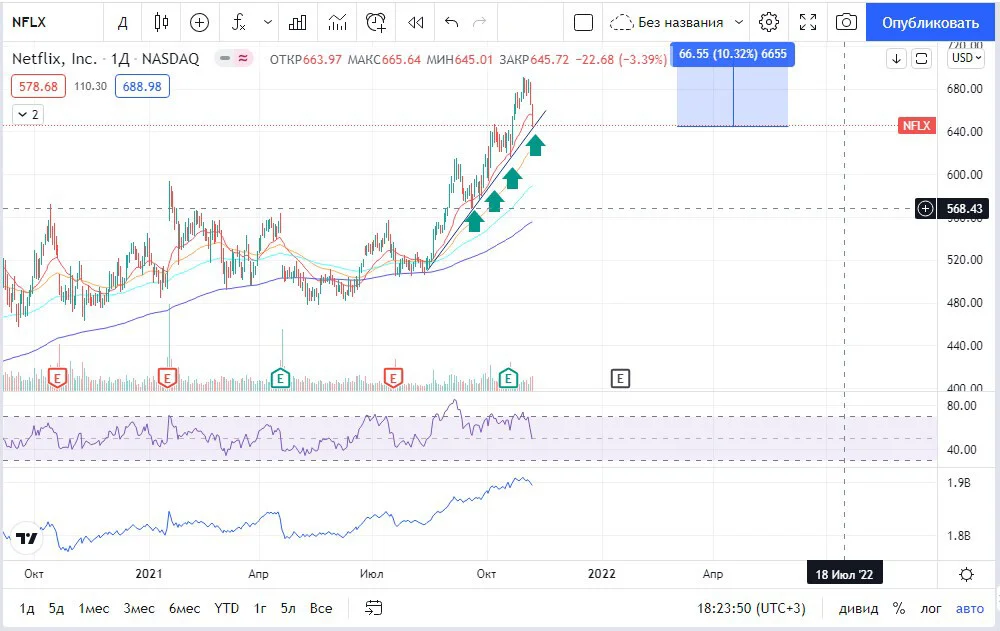Select the 5л time range

click(288, 608)
